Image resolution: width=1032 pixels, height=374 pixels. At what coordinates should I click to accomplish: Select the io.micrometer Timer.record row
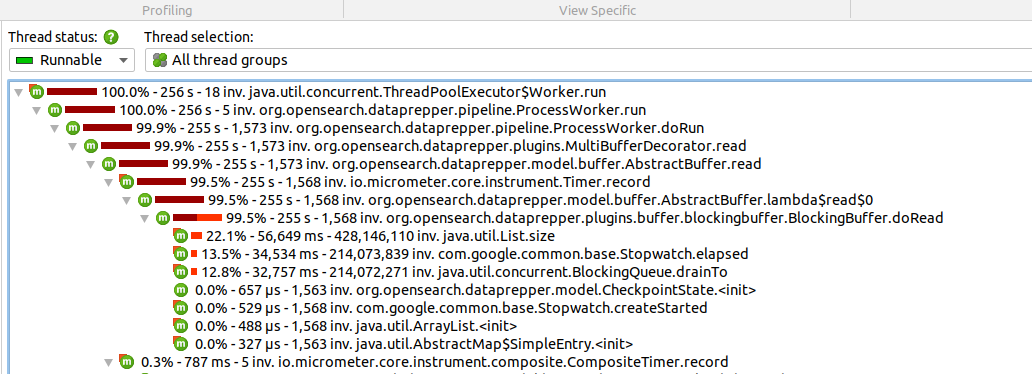click(x=420, y=182)
